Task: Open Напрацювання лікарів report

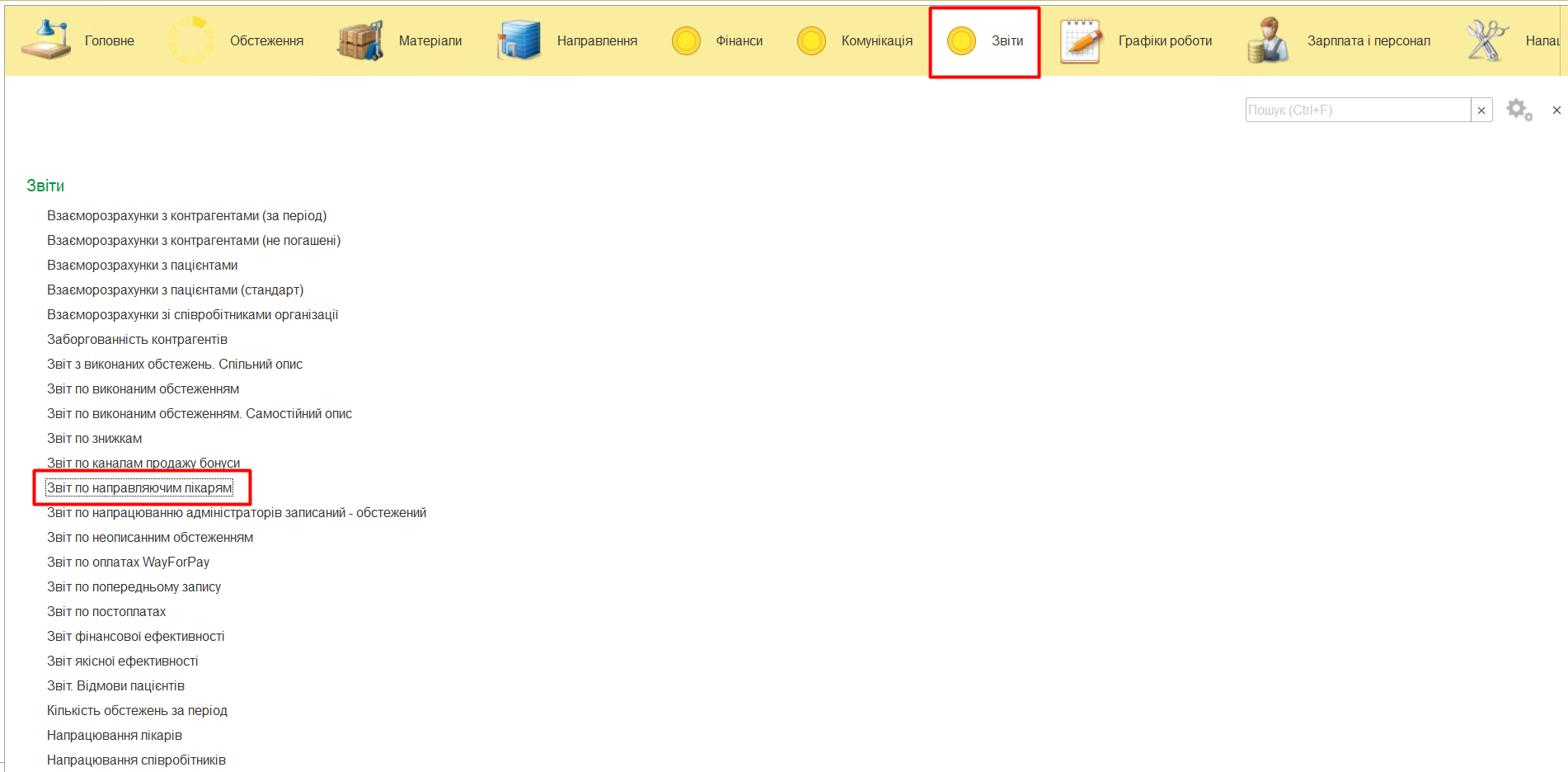Action: point(115,736)
